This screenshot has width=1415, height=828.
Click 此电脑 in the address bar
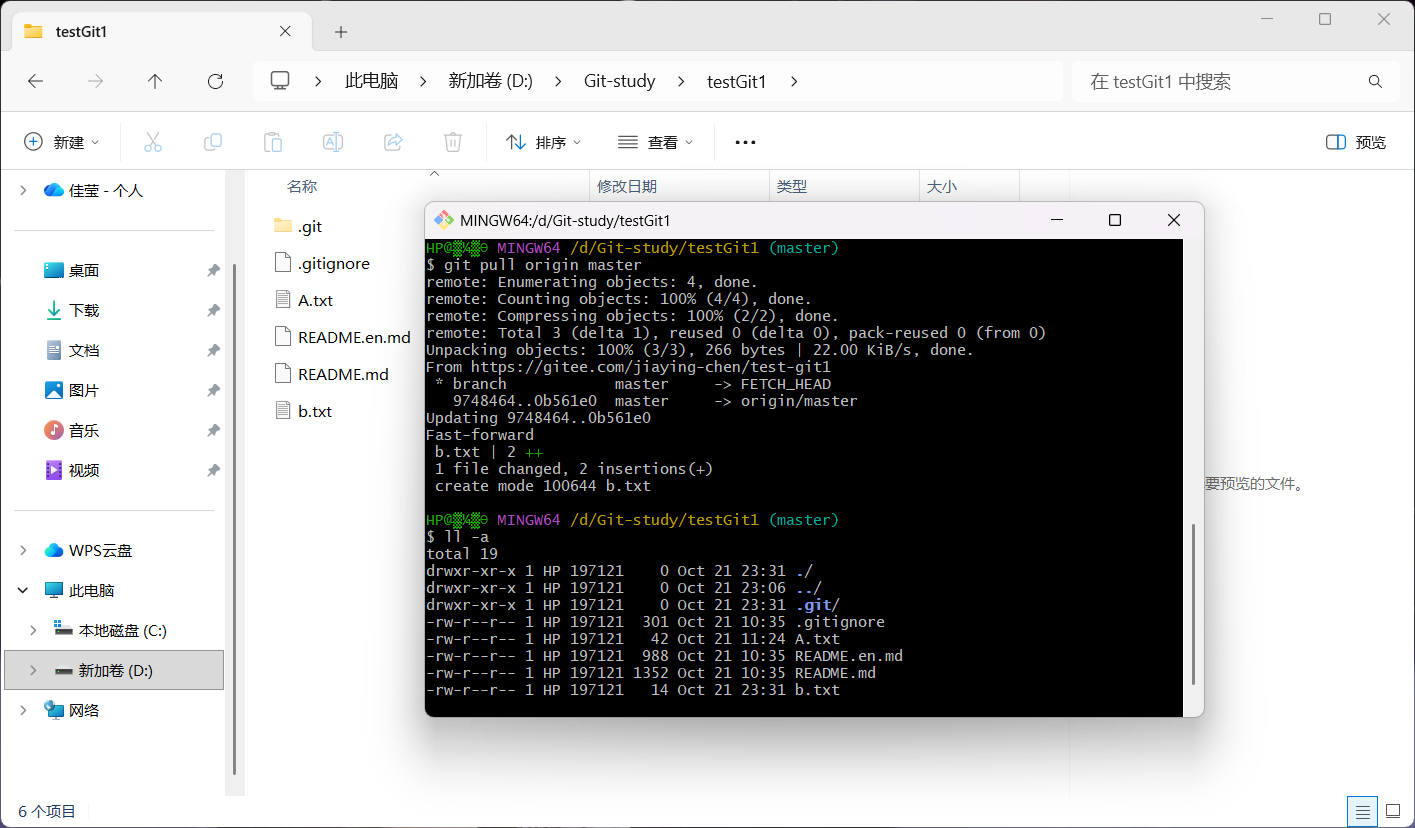click(372, 81)
